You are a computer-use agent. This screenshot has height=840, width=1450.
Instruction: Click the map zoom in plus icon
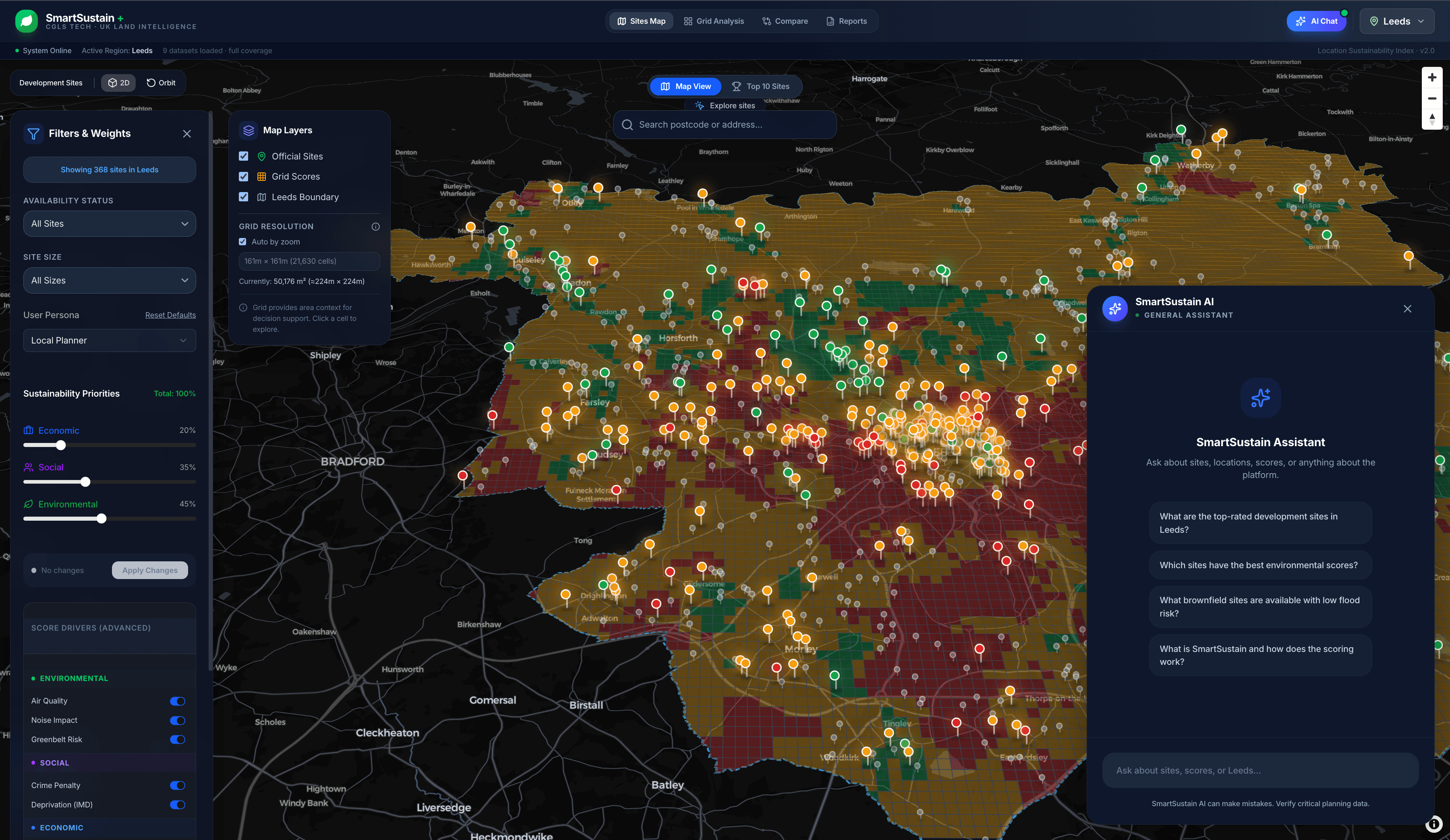click(1431, 77)
